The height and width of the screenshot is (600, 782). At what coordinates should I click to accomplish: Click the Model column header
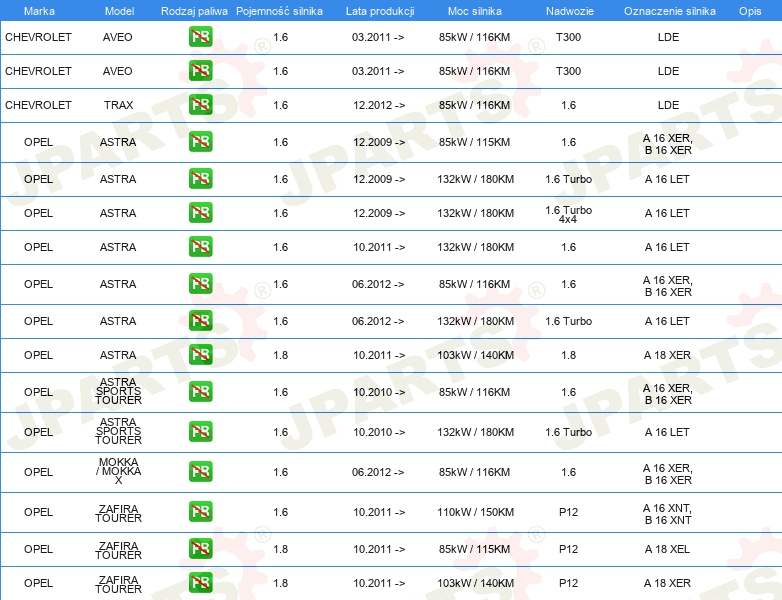(119, 11)
